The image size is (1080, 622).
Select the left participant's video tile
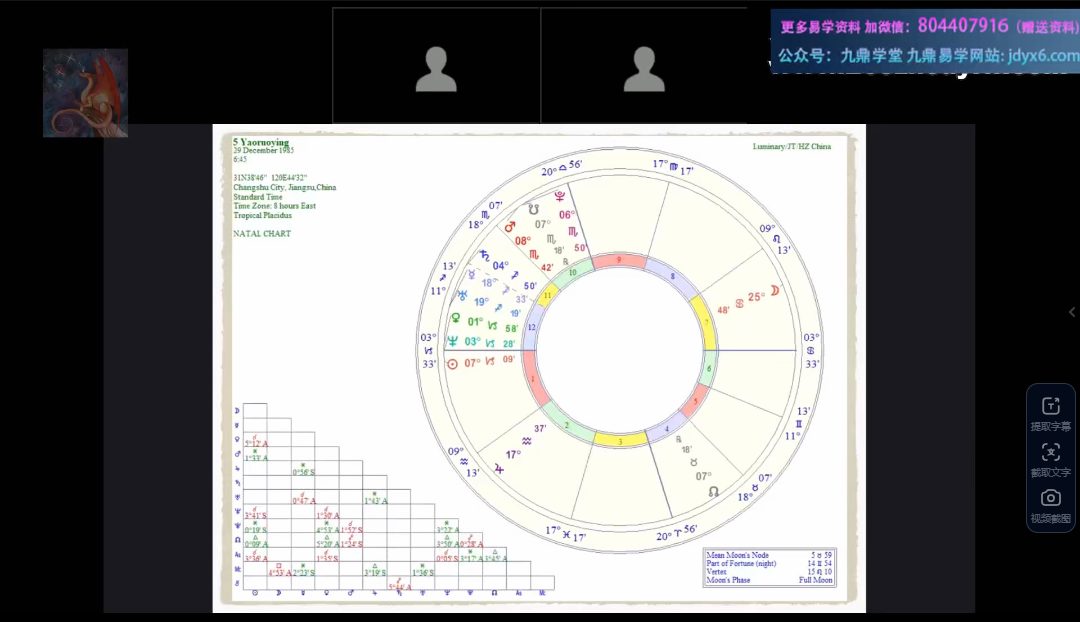pos(436,67)
